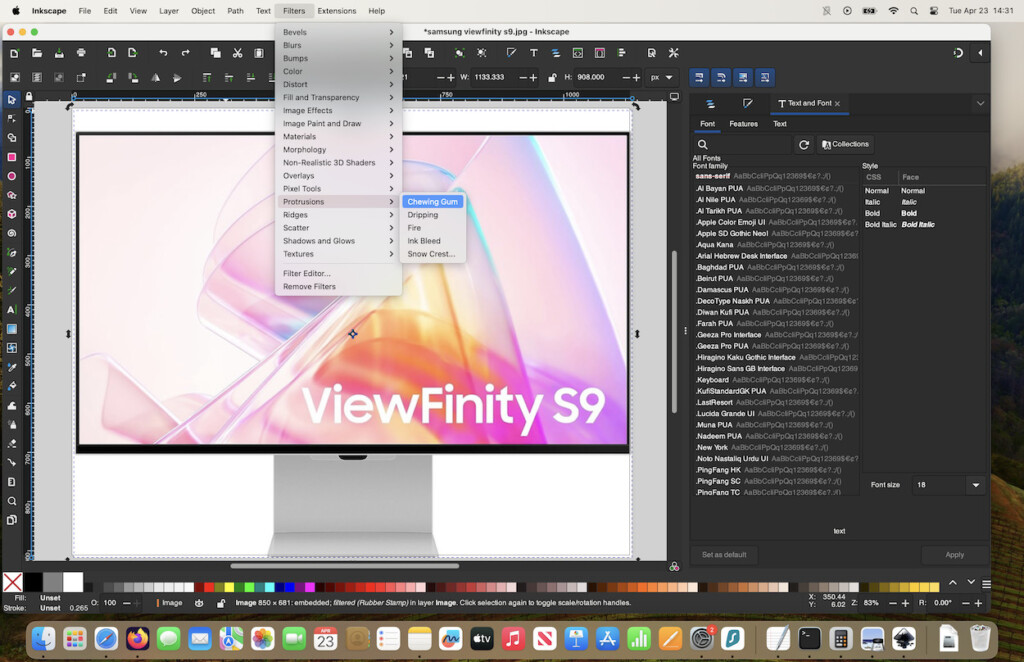Screen dimensions: 1024x662
Task: Expand the Shadows and Glows submenu
Action: point(338,241)
